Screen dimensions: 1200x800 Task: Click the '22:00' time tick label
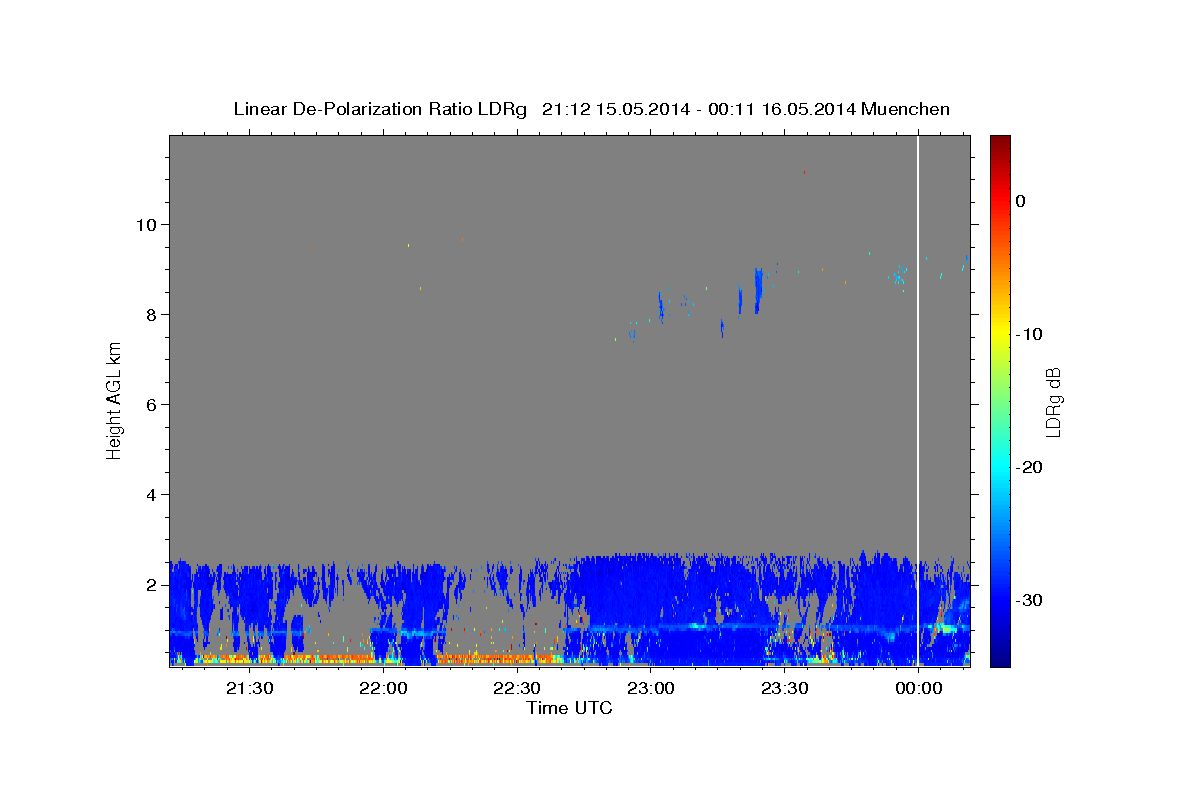383,688
